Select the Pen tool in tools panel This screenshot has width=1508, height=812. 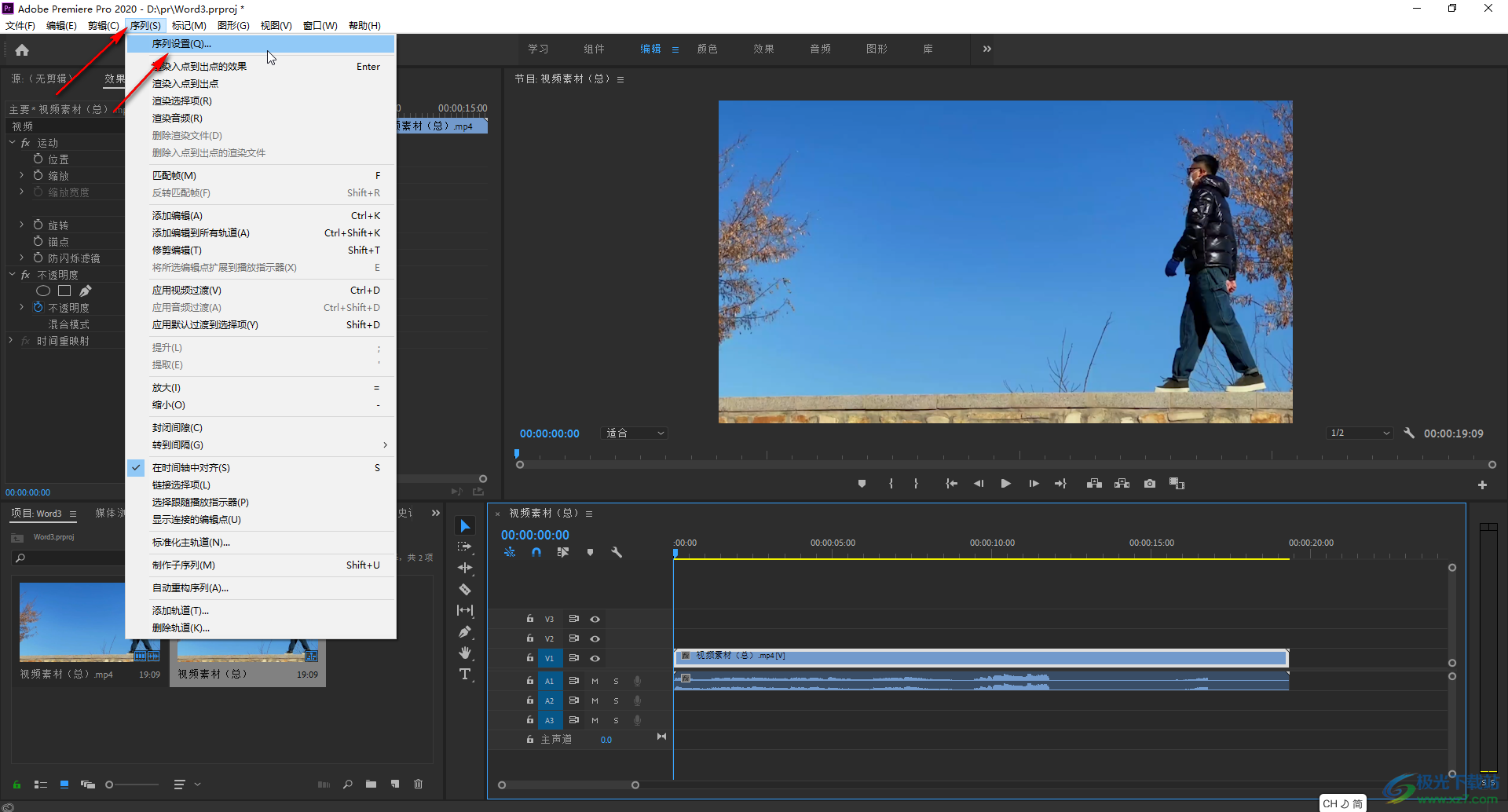pyautogui.click(x=465, y=631)
